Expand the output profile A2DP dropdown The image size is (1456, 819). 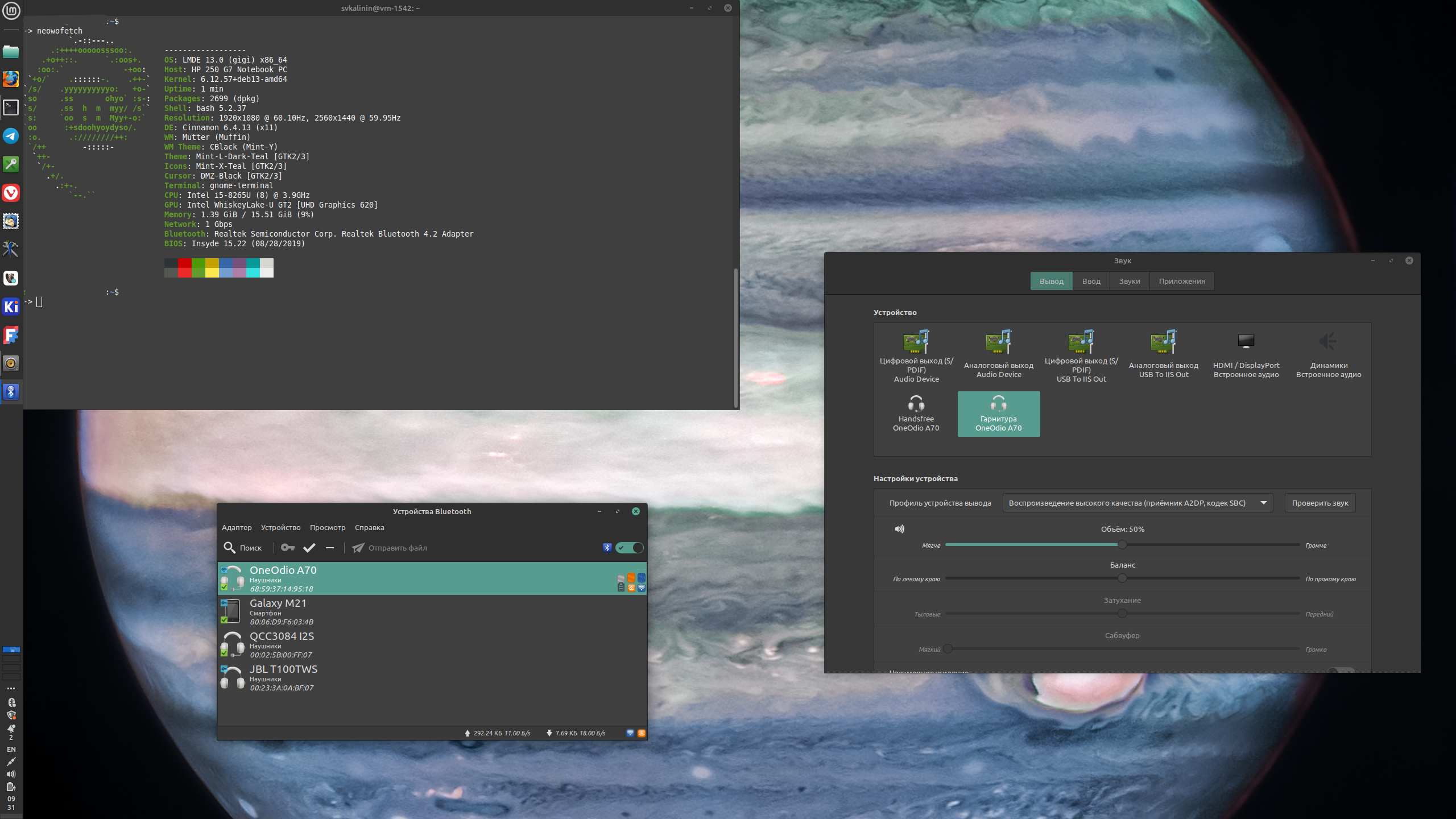(1137, 503)
